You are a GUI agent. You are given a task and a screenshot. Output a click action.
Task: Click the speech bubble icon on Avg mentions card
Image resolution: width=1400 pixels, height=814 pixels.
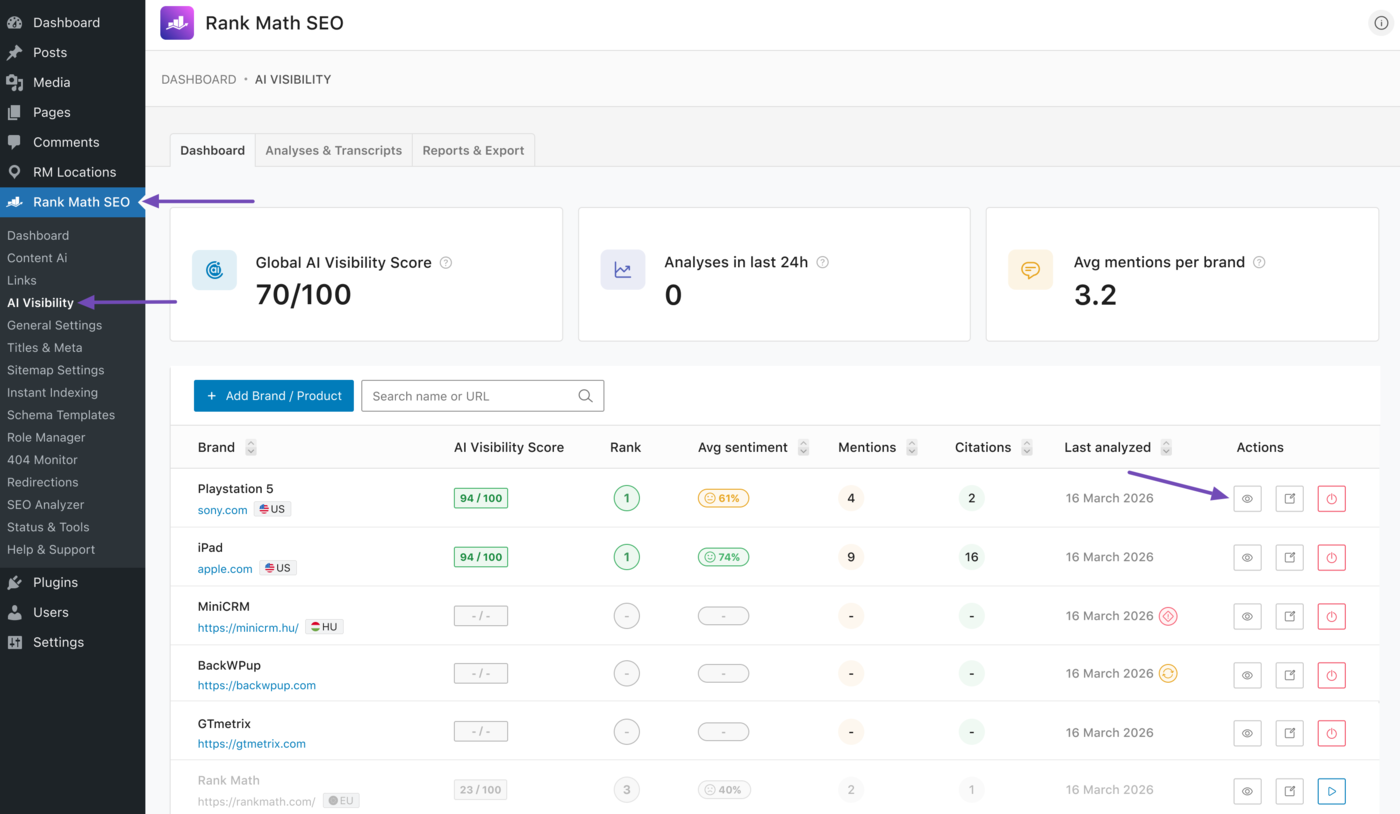(x=1030, y=270)
